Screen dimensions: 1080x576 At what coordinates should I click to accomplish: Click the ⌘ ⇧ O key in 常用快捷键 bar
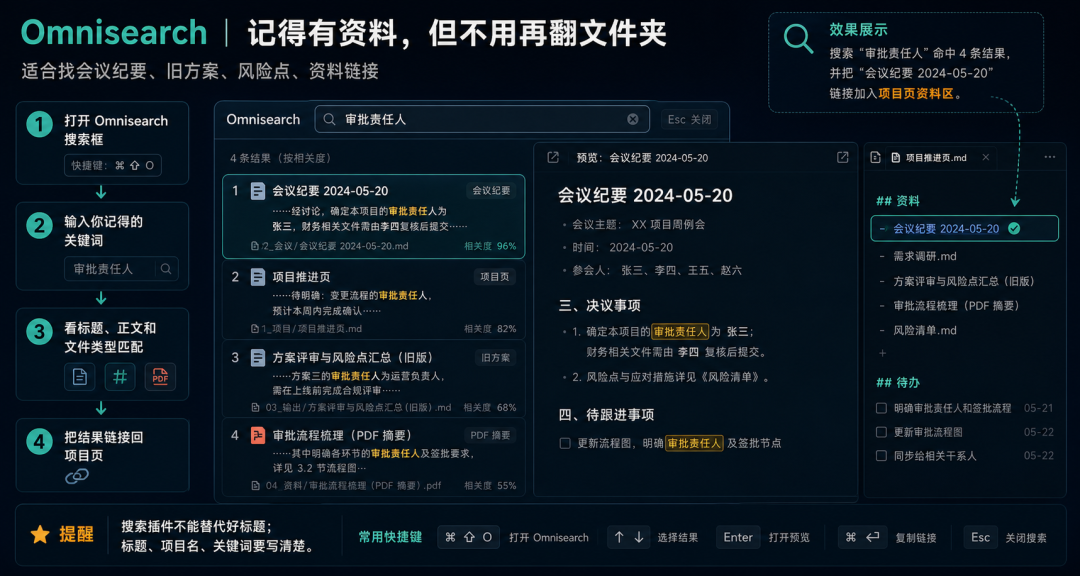point(468,537)
